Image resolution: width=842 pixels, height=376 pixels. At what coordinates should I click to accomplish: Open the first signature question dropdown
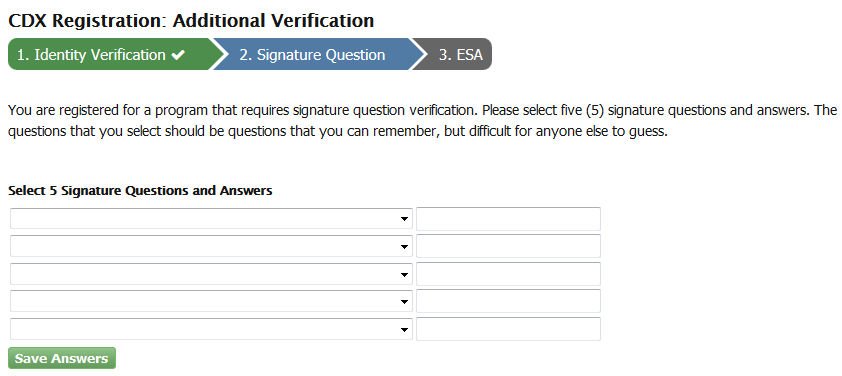(211, 219)
